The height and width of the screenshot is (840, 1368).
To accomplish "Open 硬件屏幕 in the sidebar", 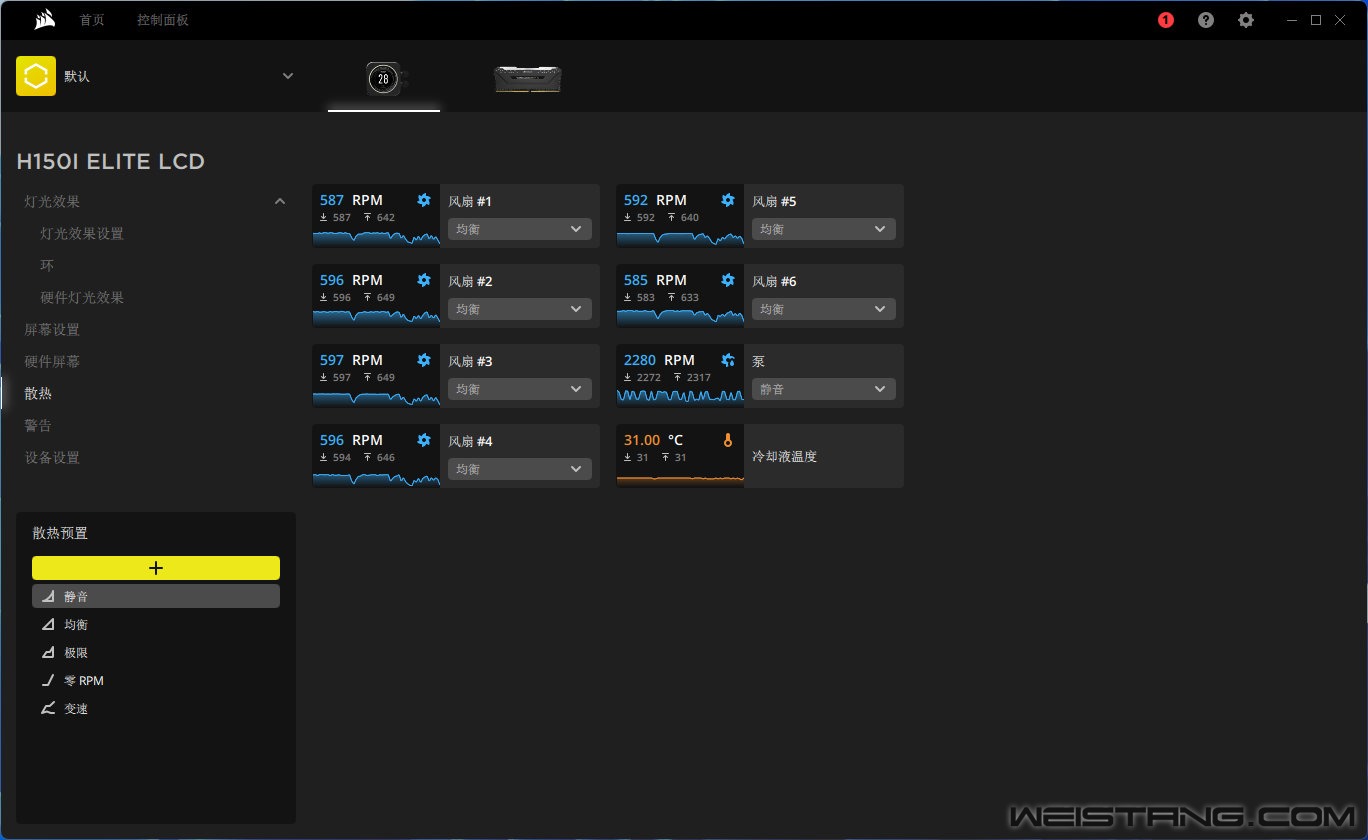I will tap(52, 361).
